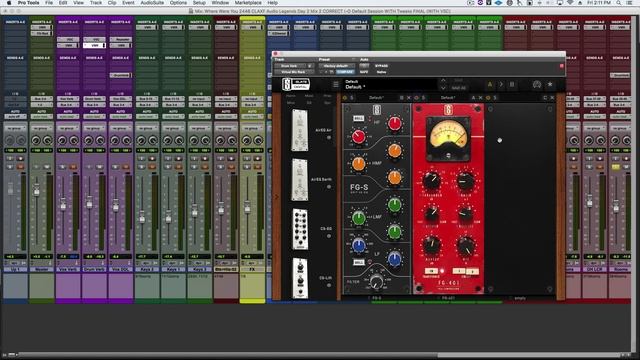The width and height of the screenshot is (640, 360).
Task: Adjust FG-S filter knob
Action: (x=376, y=281)
